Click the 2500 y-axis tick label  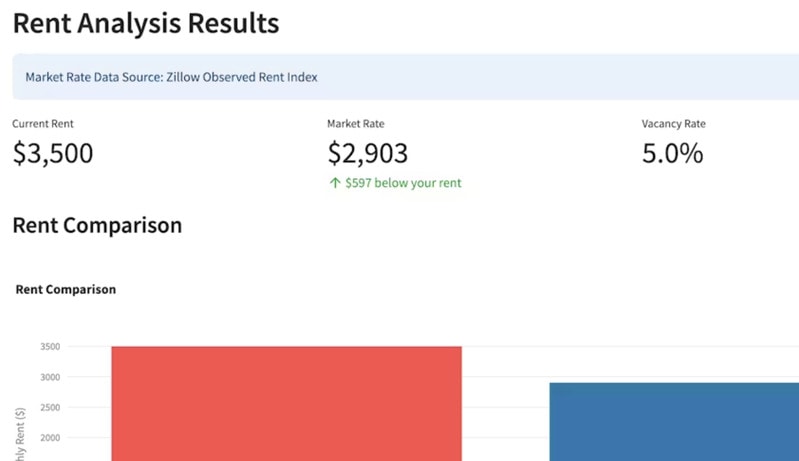pos(50,407)
